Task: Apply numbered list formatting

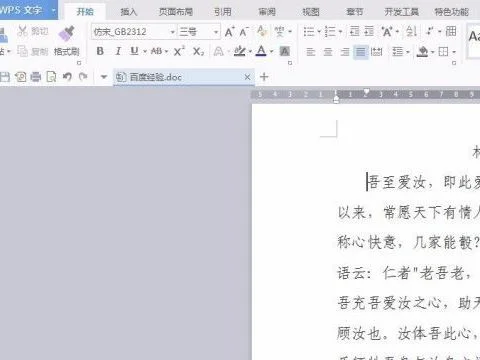Action: click(330, 32)
